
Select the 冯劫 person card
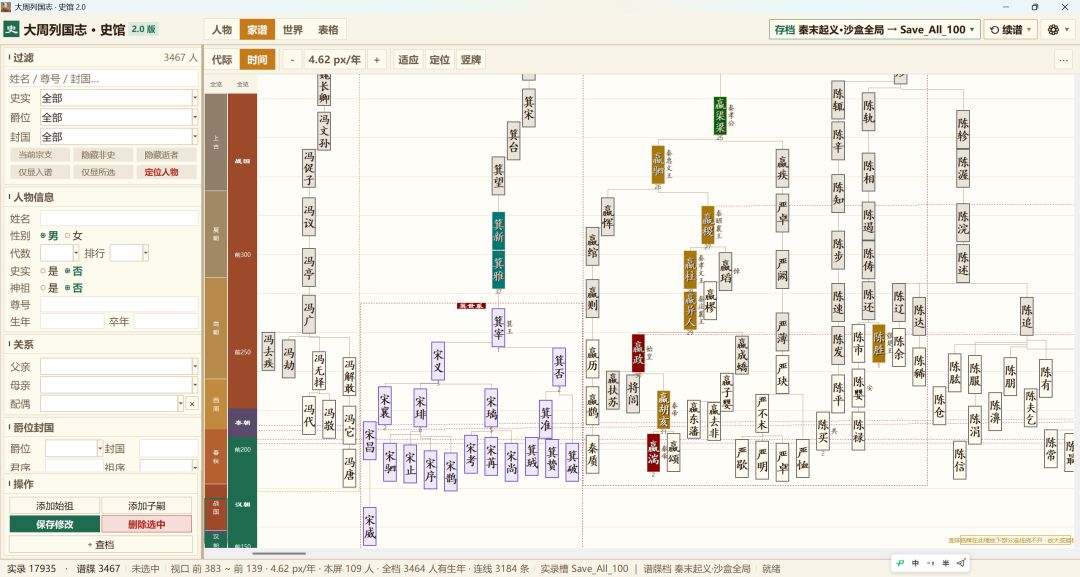click(289, 359)
